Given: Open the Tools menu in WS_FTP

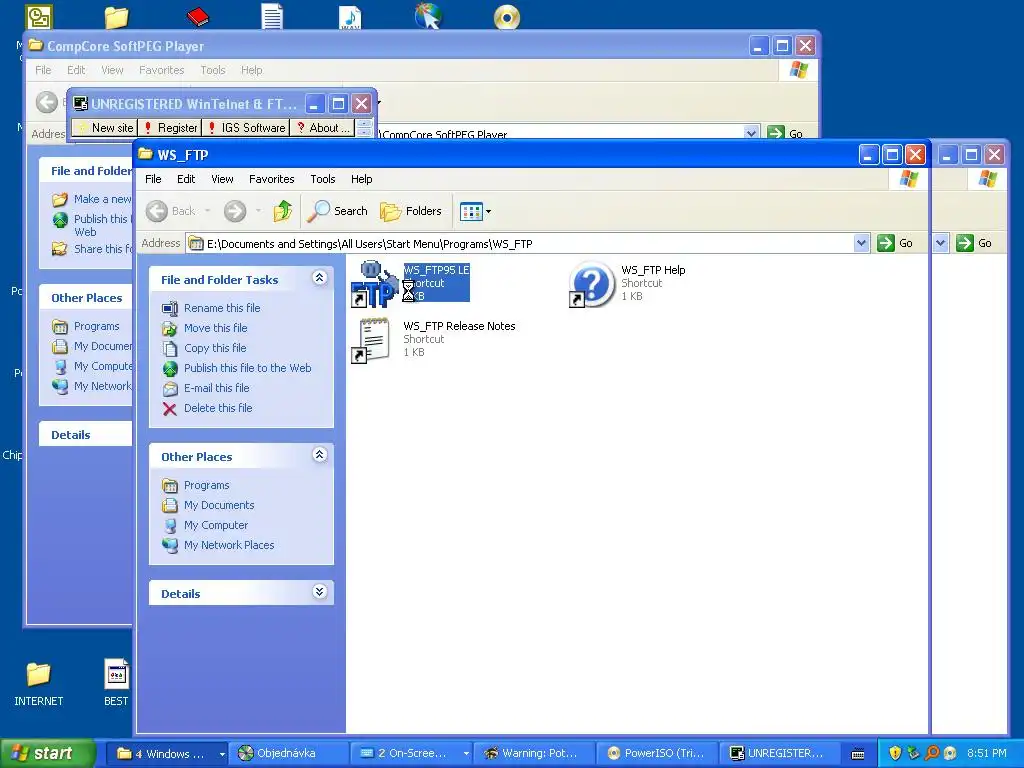Looking at the screenshot, I should [323, 179].
